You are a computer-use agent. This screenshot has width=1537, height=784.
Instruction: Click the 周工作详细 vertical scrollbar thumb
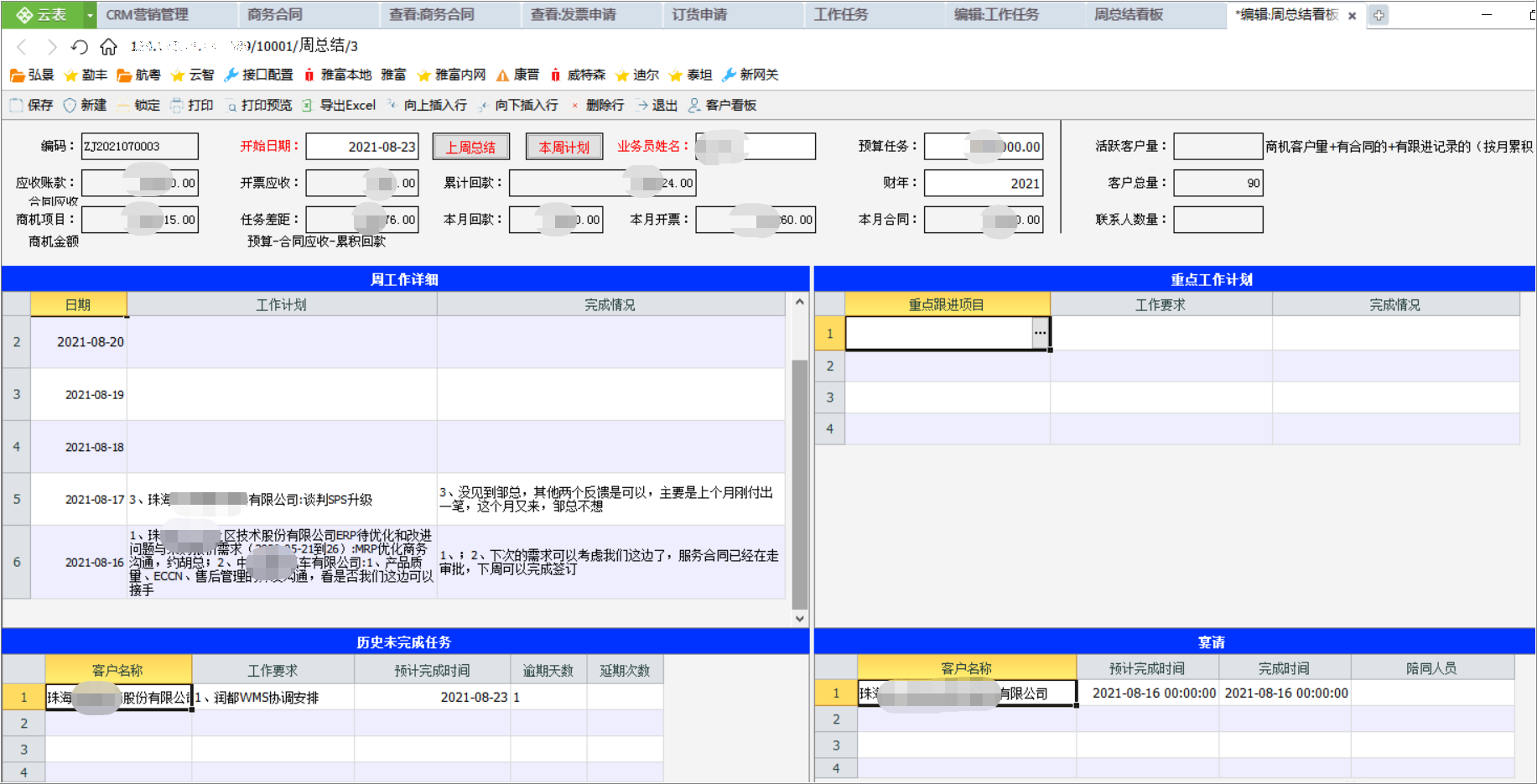pyautogui.click(x=800, y=485)
